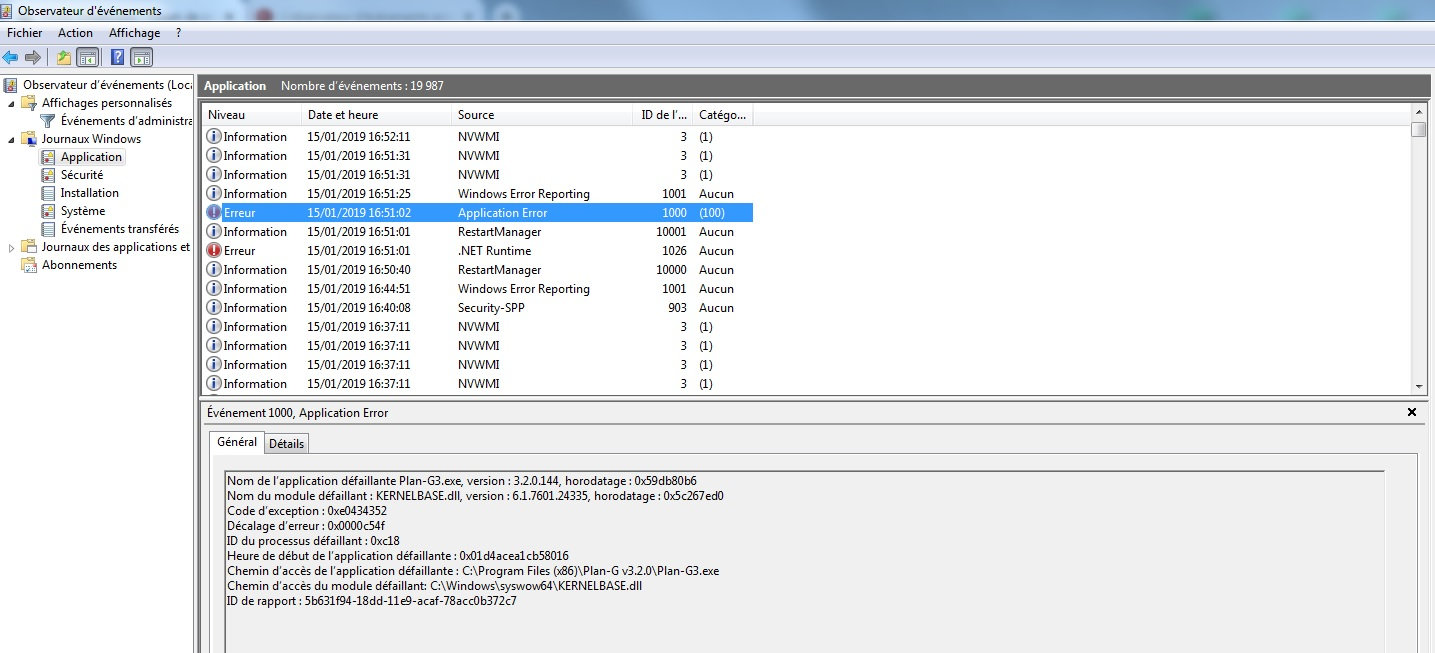The width and height of the screenshot is (1435, 653).
Task: Click the funnel icon of Événements d'administration
Action: click(48, 121)
